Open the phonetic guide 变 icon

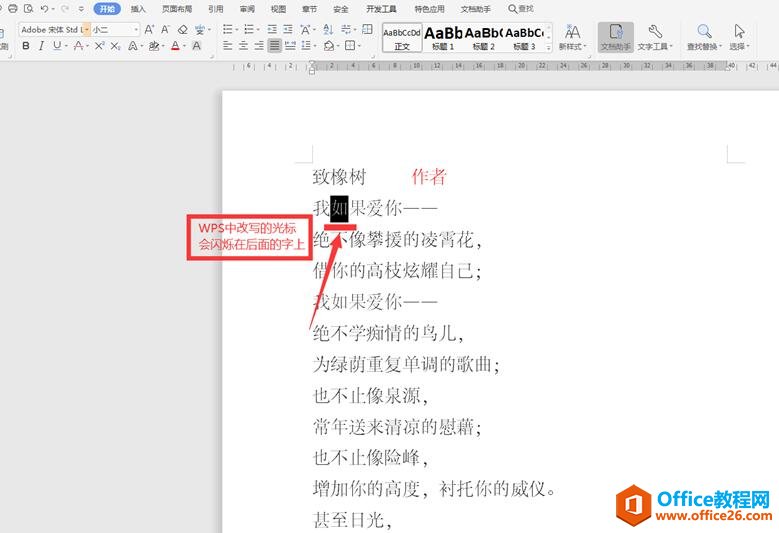coord(200,30)
